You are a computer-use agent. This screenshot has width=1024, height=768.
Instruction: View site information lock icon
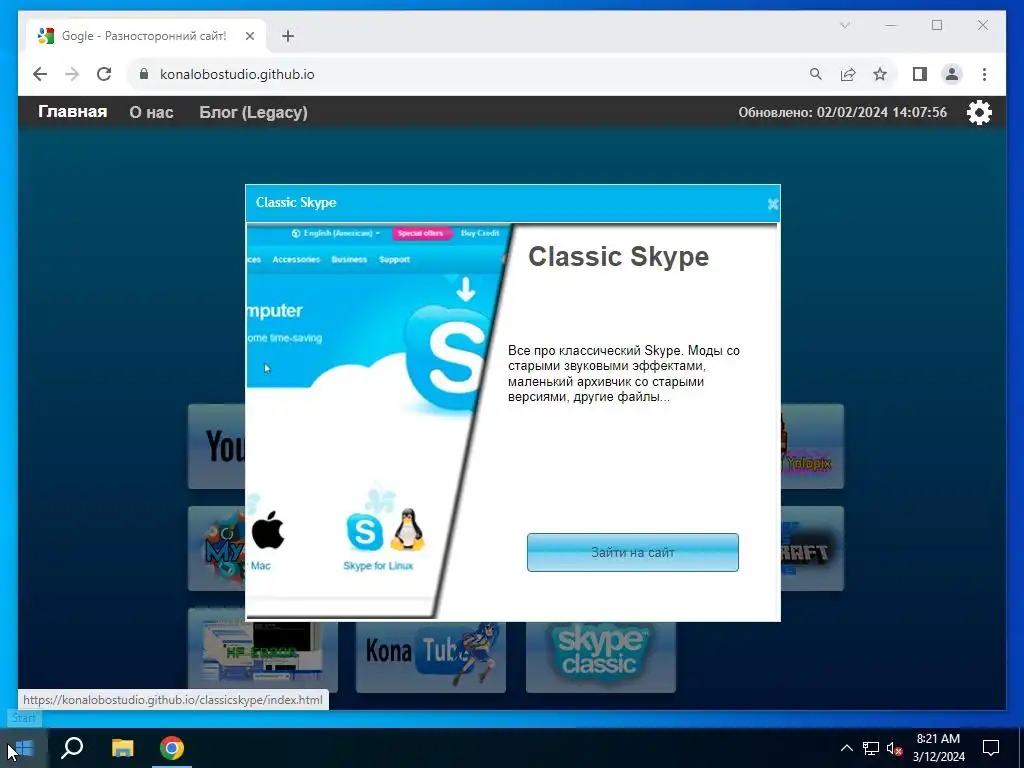click(144, 74)
